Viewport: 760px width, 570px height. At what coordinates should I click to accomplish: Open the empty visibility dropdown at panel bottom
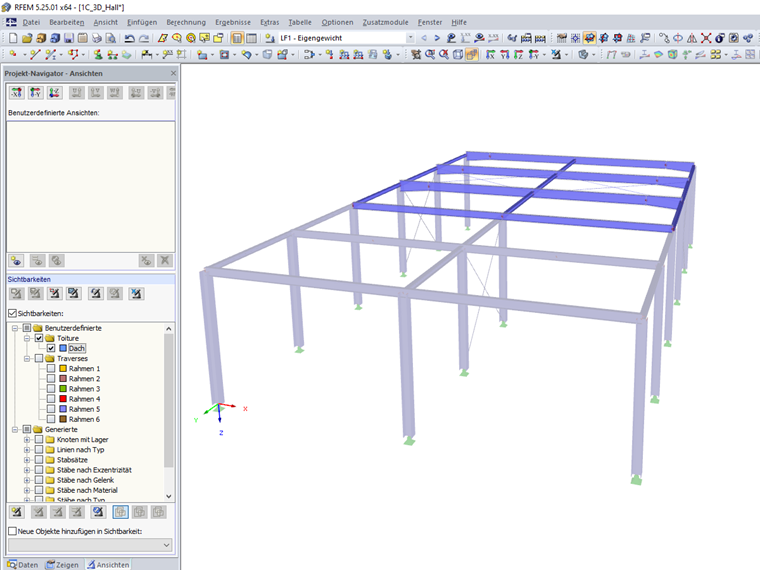(x=90, y=545)
